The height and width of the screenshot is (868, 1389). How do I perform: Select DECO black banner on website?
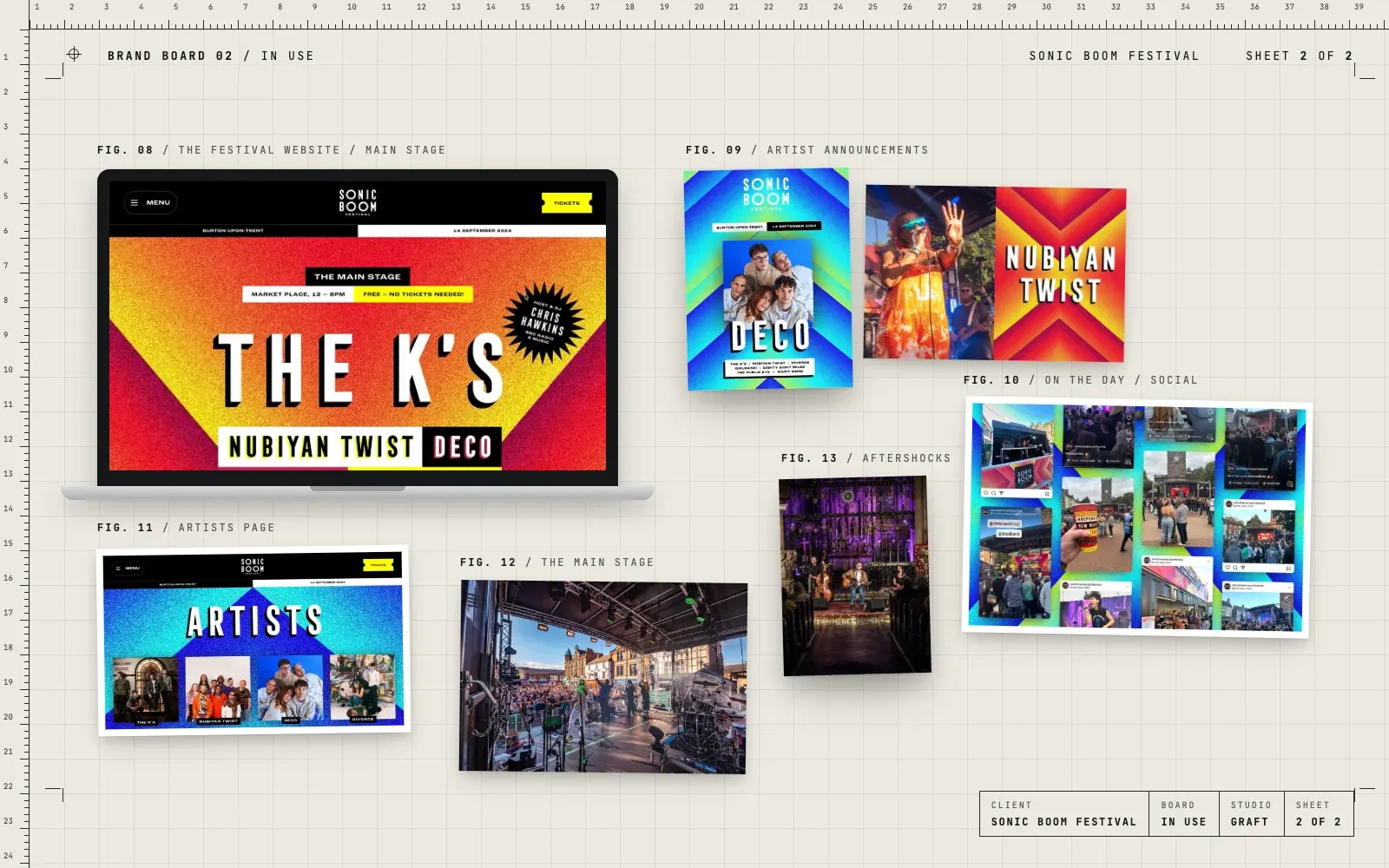463,447
